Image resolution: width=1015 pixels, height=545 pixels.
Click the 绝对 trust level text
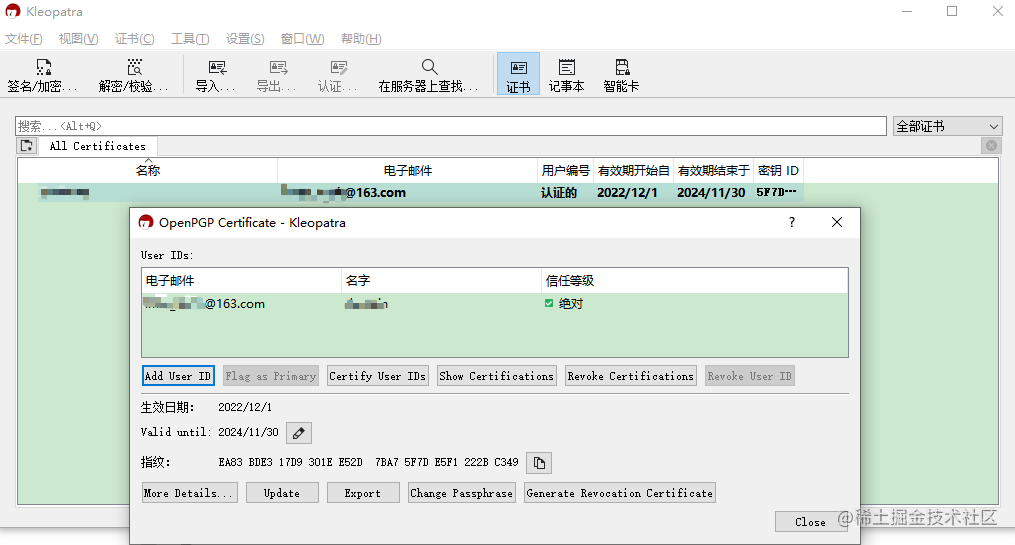click(571, 304)
